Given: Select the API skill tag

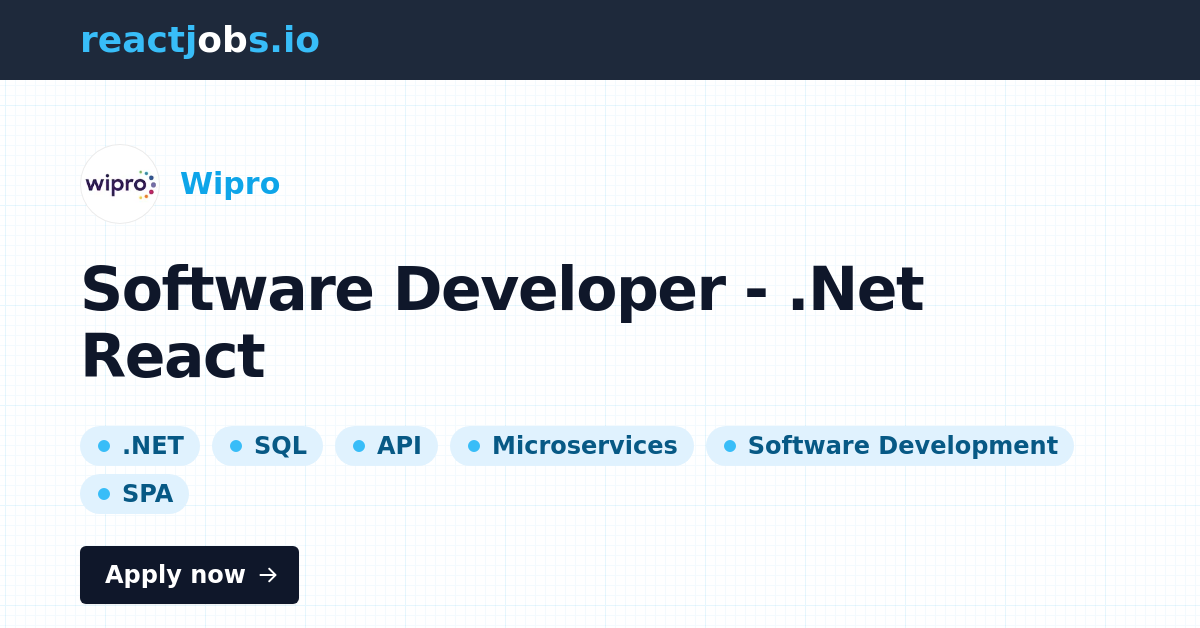Looking at the screenshot, I should [386, 445].
